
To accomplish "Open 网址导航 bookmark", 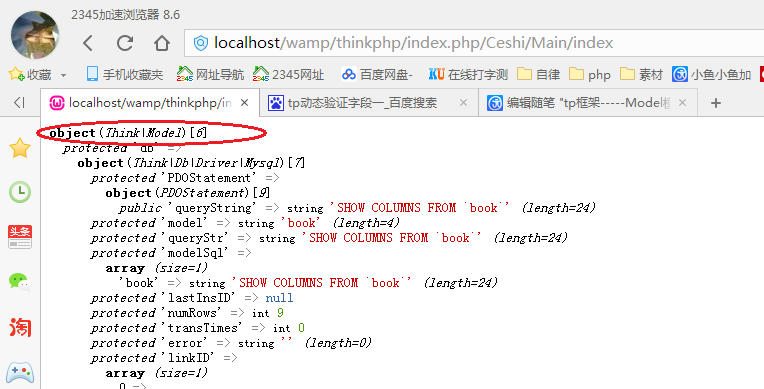I will pyautogui.click(x=210, y=75).
